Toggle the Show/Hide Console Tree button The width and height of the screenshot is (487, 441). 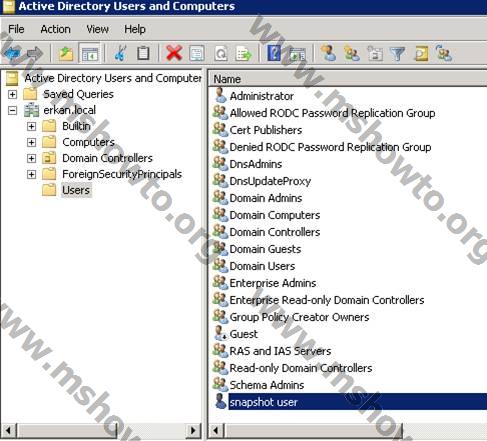pyautogui.click(x=90, y=53)
